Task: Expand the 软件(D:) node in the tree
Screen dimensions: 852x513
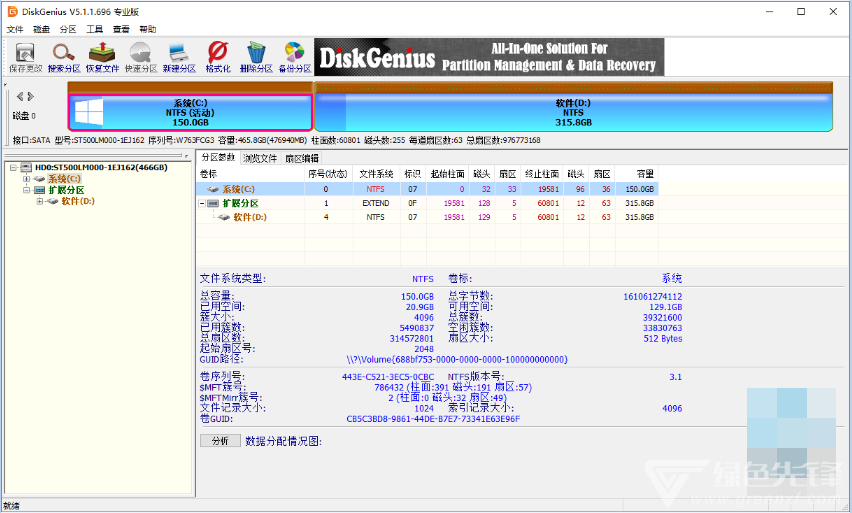Action: pos(40,201)
